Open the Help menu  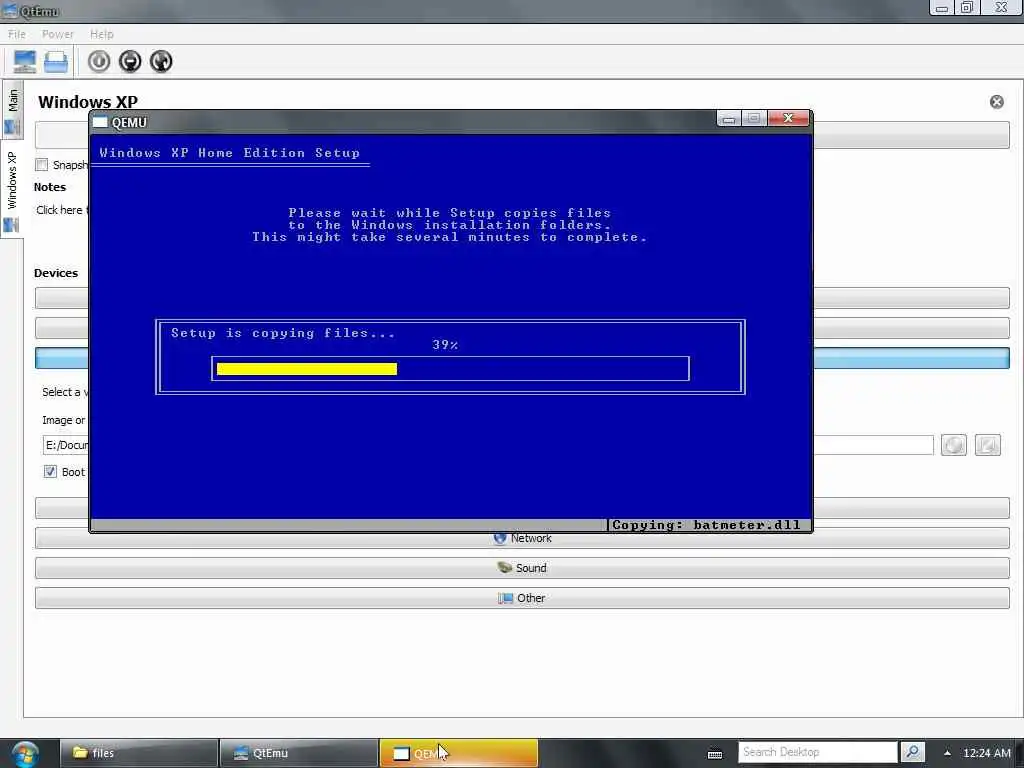point(101,34)
